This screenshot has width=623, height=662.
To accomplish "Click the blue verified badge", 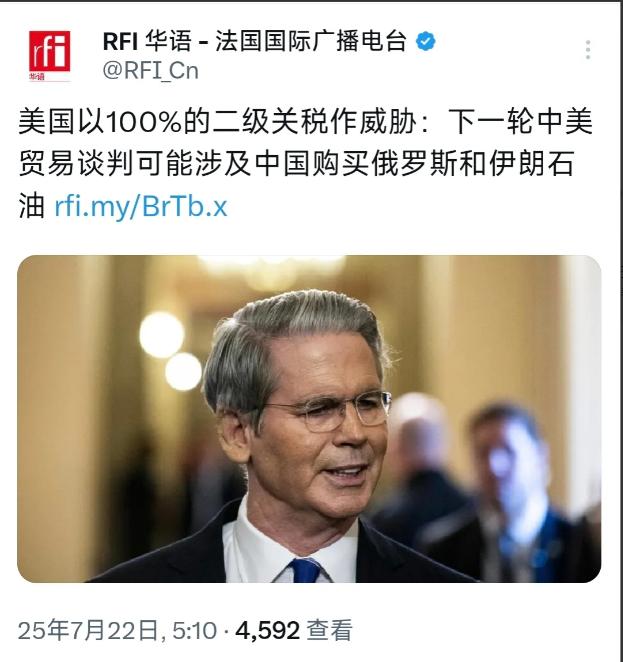I will click(425, 41).
